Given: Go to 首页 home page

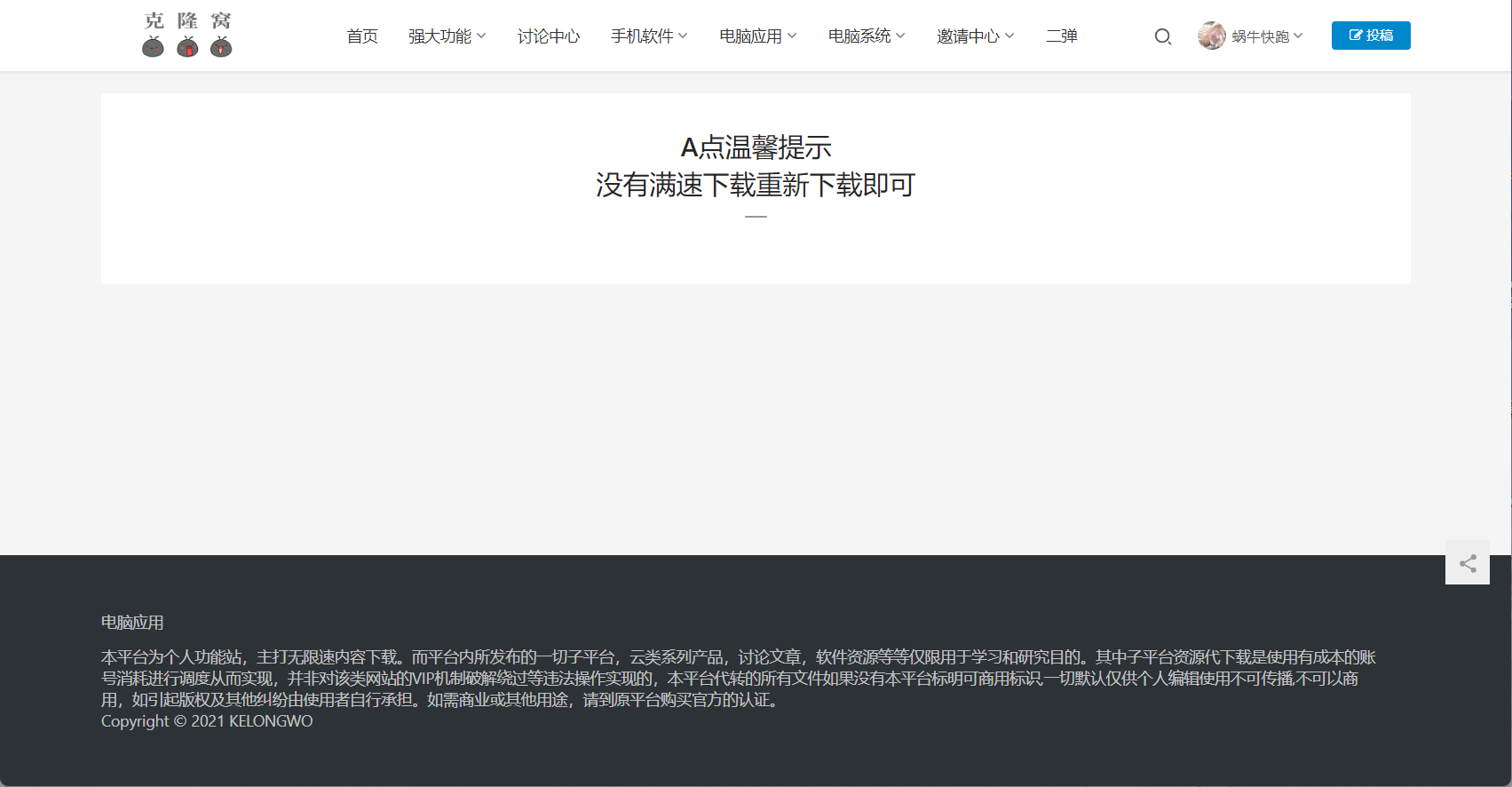Looking at the screenshot, I should [x=362, y=36].
